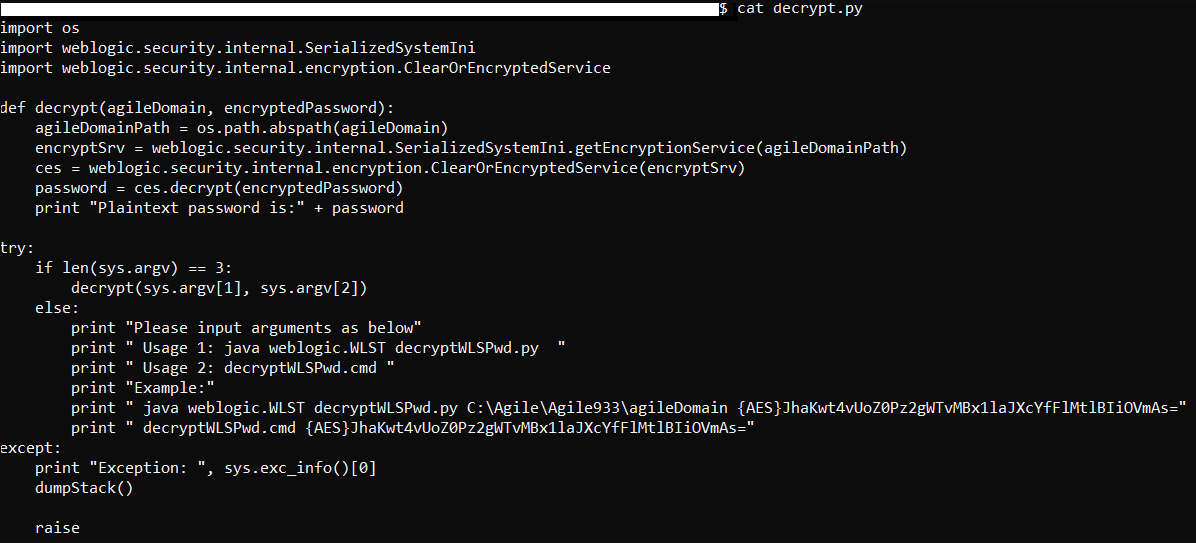
Task: Click the 'if len(sys.argv) == 3' line
Action: [x=133, y=268]
